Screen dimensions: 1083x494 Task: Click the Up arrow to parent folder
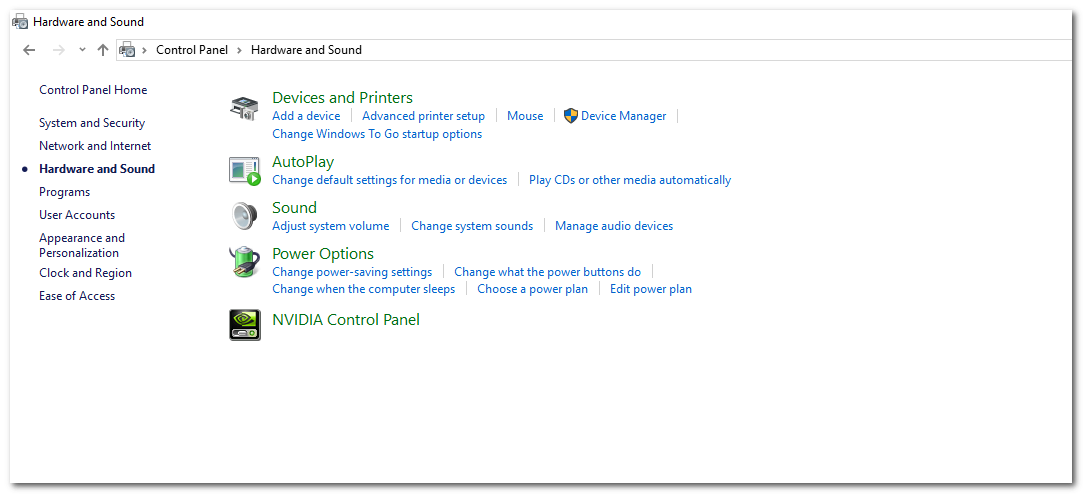[102, 50]
